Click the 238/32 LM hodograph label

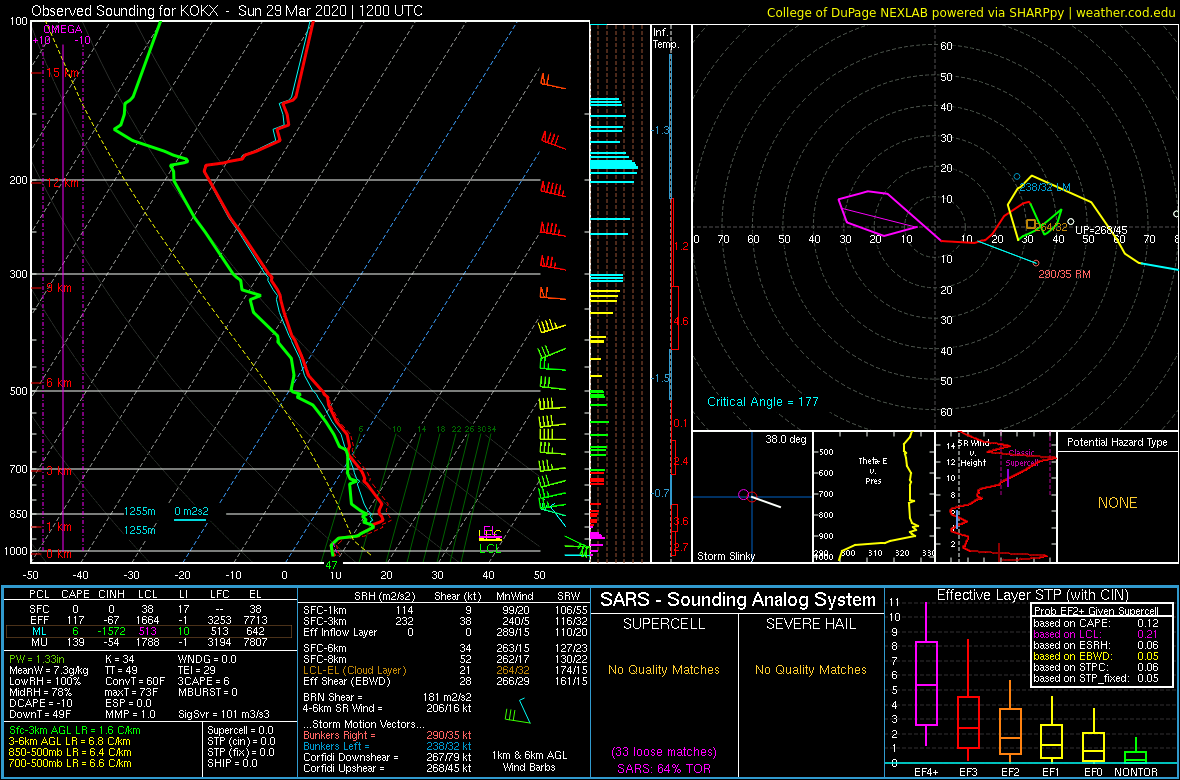1045,187
